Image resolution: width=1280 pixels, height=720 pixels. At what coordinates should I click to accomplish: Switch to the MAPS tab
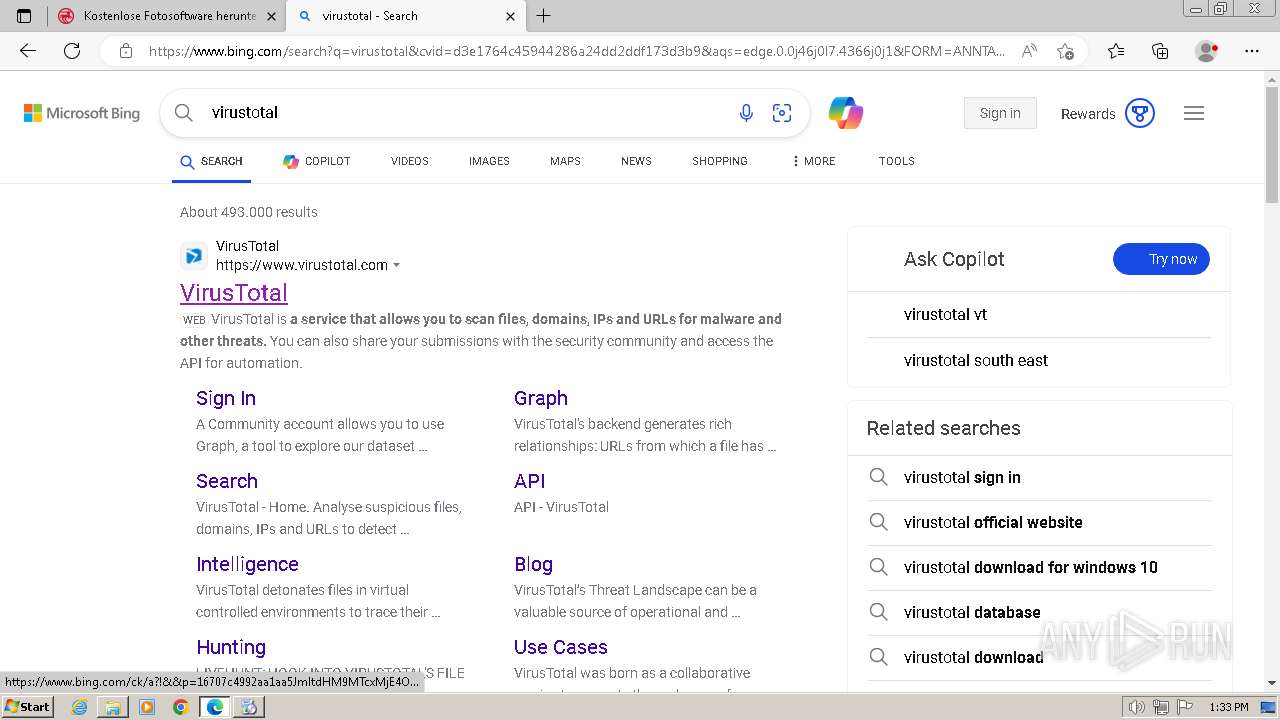click(565, 161)
